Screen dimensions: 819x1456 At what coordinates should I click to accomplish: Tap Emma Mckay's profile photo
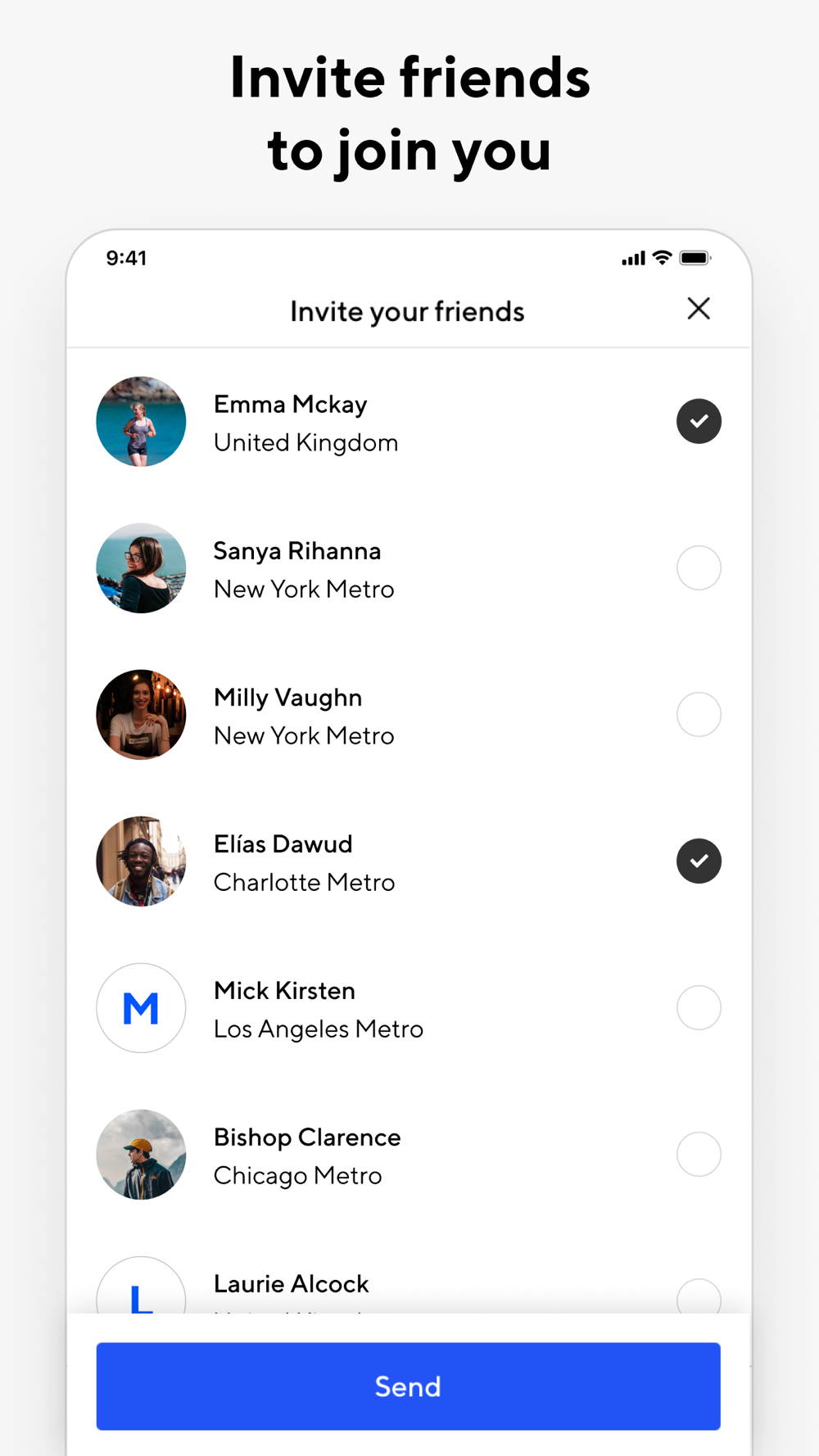141,422
